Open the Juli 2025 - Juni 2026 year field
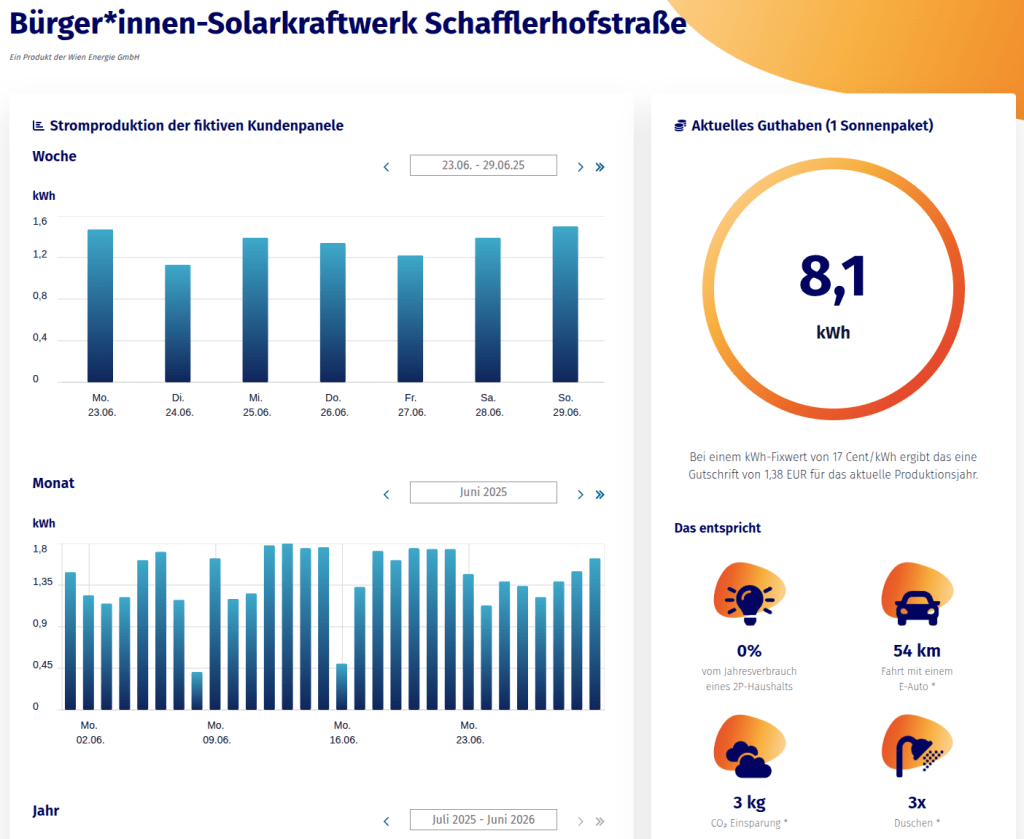The image size is (1024, 839). (483, 820)
